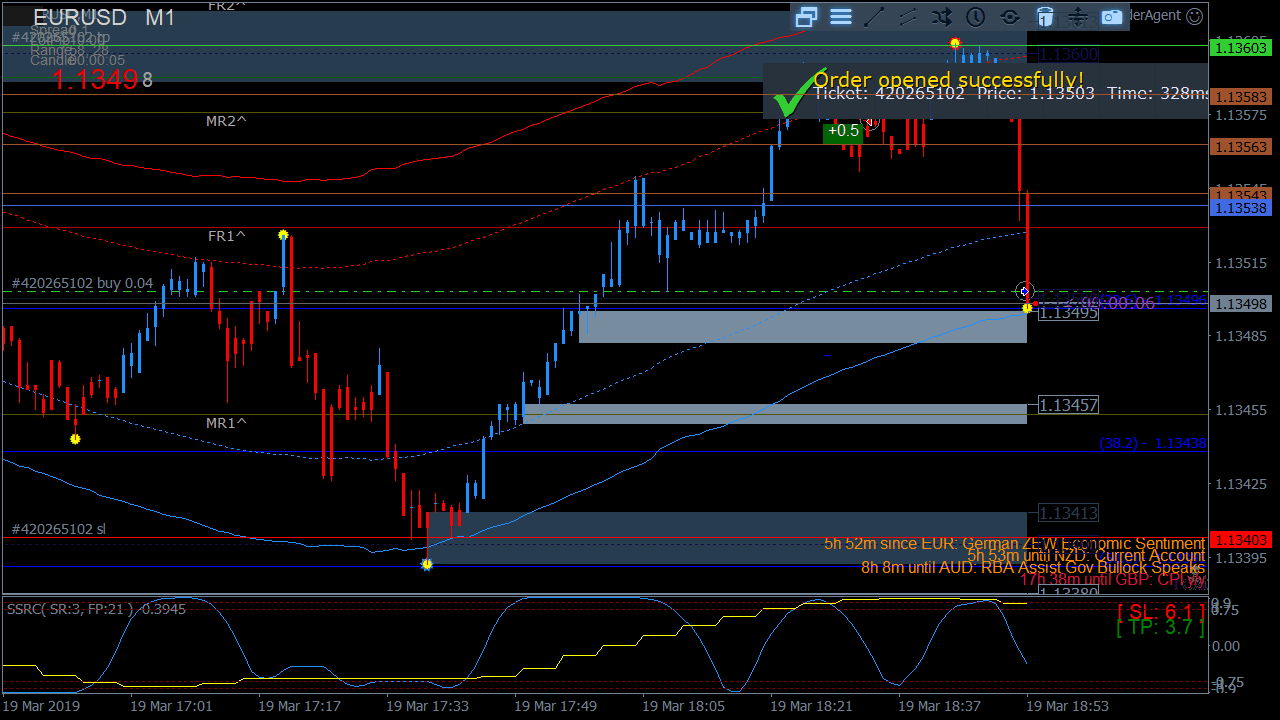Click the "Ticket: 420265102" text in the notification
This screenshot has height=720, width=1280.
pyautogui.click(x=889, y=93)
